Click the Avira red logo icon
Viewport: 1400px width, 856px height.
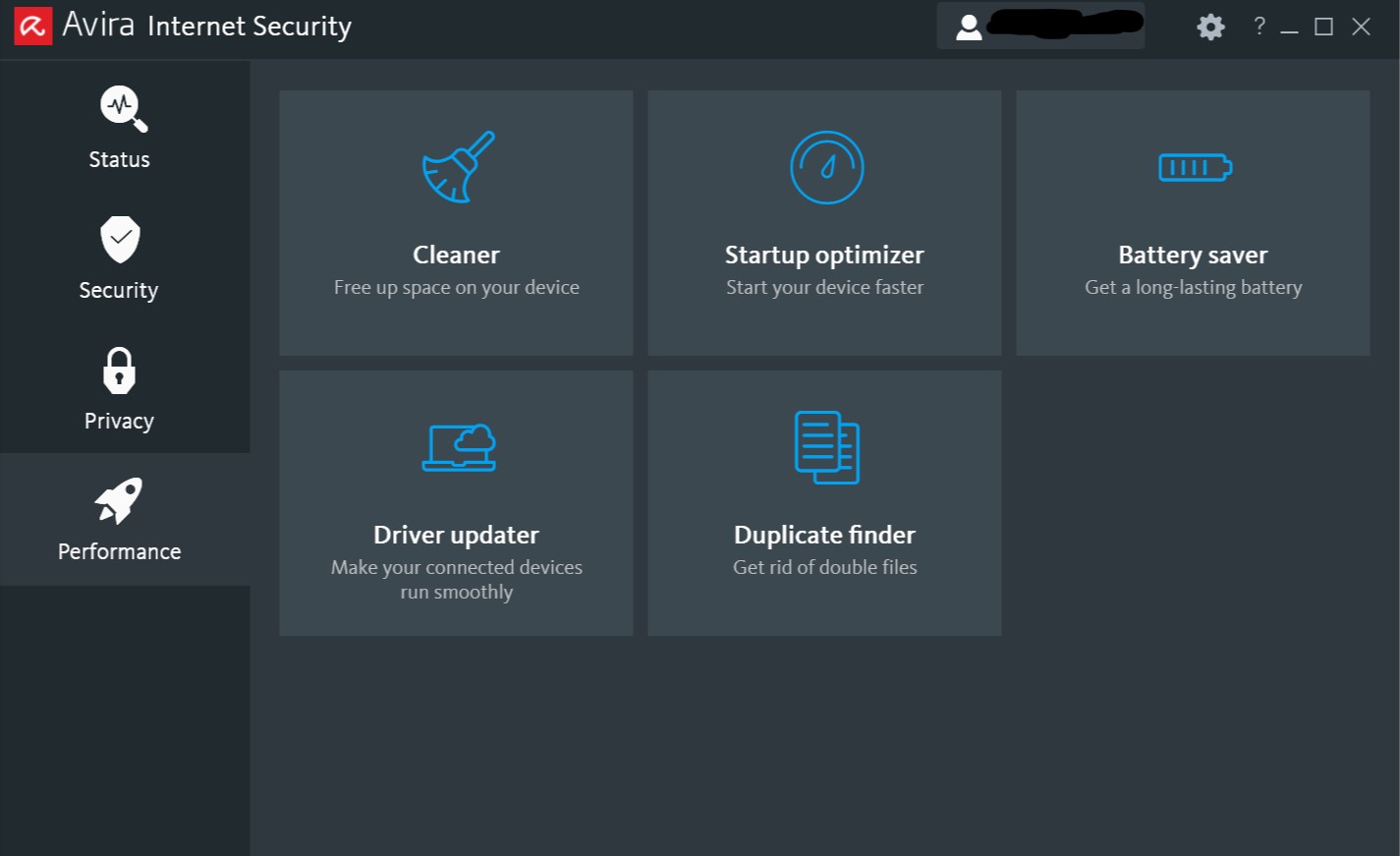32,27
